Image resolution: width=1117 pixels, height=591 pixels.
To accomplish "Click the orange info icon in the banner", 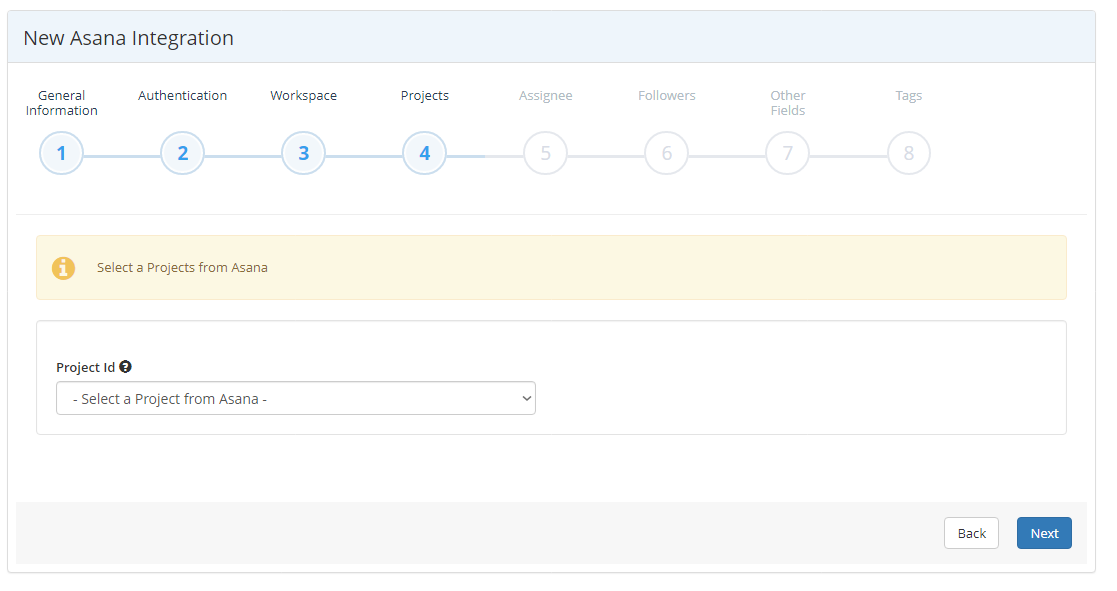I will [x=63, y=267].
